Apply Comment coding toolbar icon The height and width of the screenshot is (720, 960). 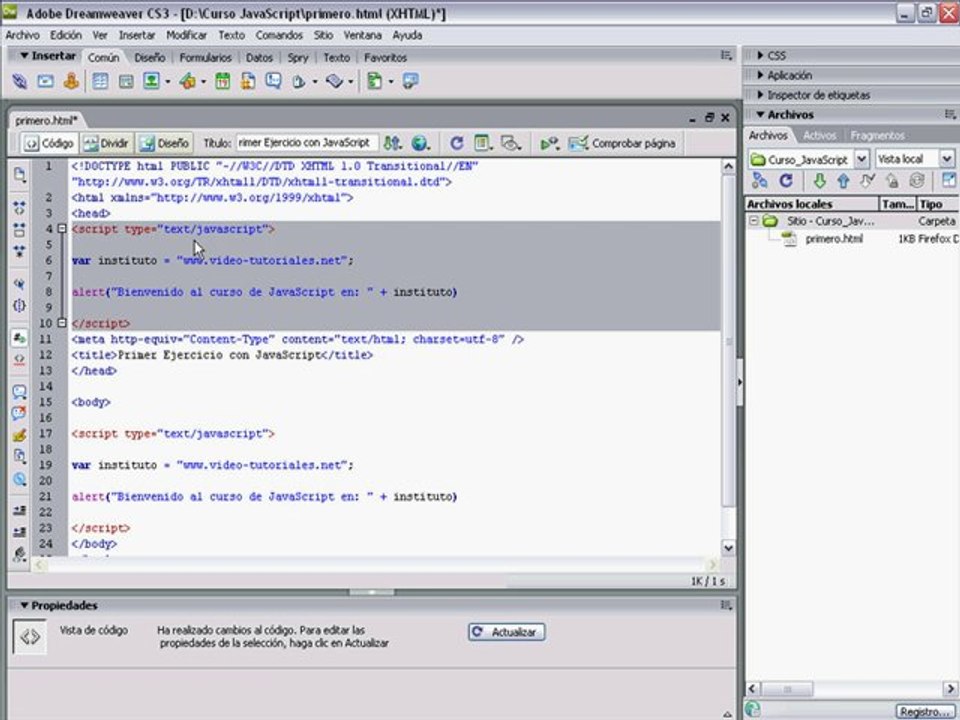[x=20, y=392]
